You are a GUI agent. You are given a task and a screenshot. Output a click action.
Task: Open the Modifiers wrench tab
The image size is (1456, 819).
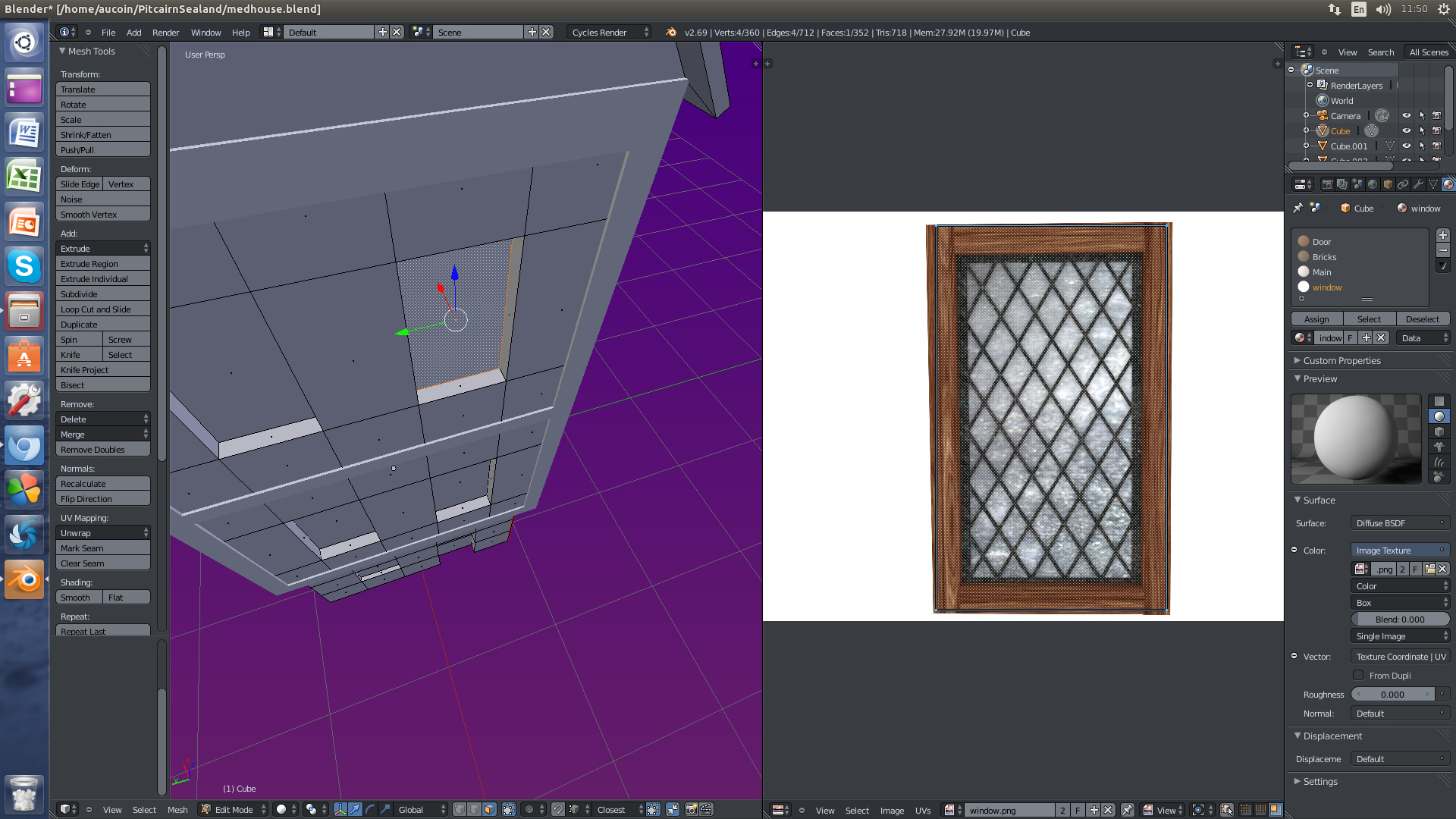pos(1418,184)
